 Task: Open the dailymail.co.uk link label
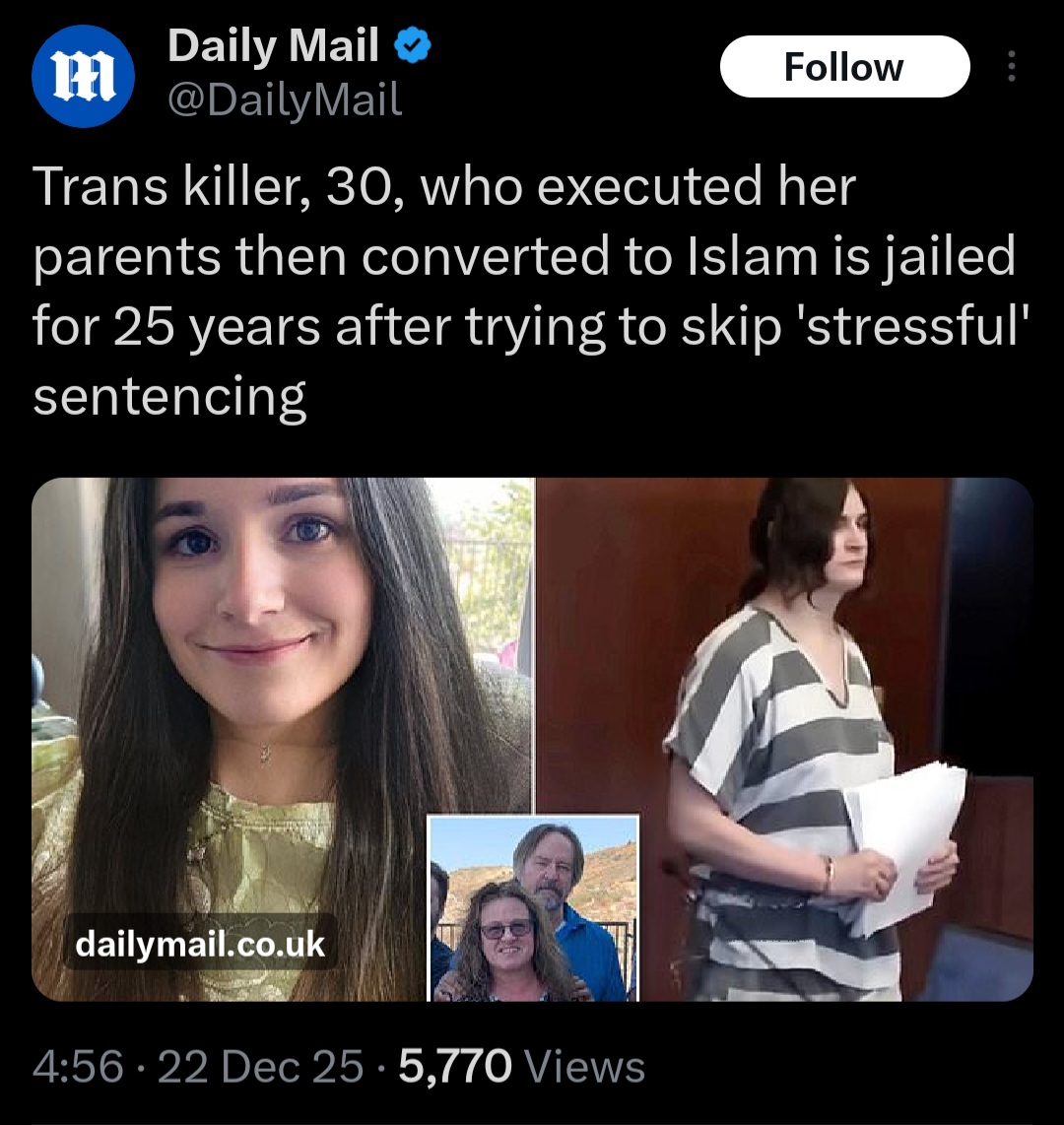200,944
